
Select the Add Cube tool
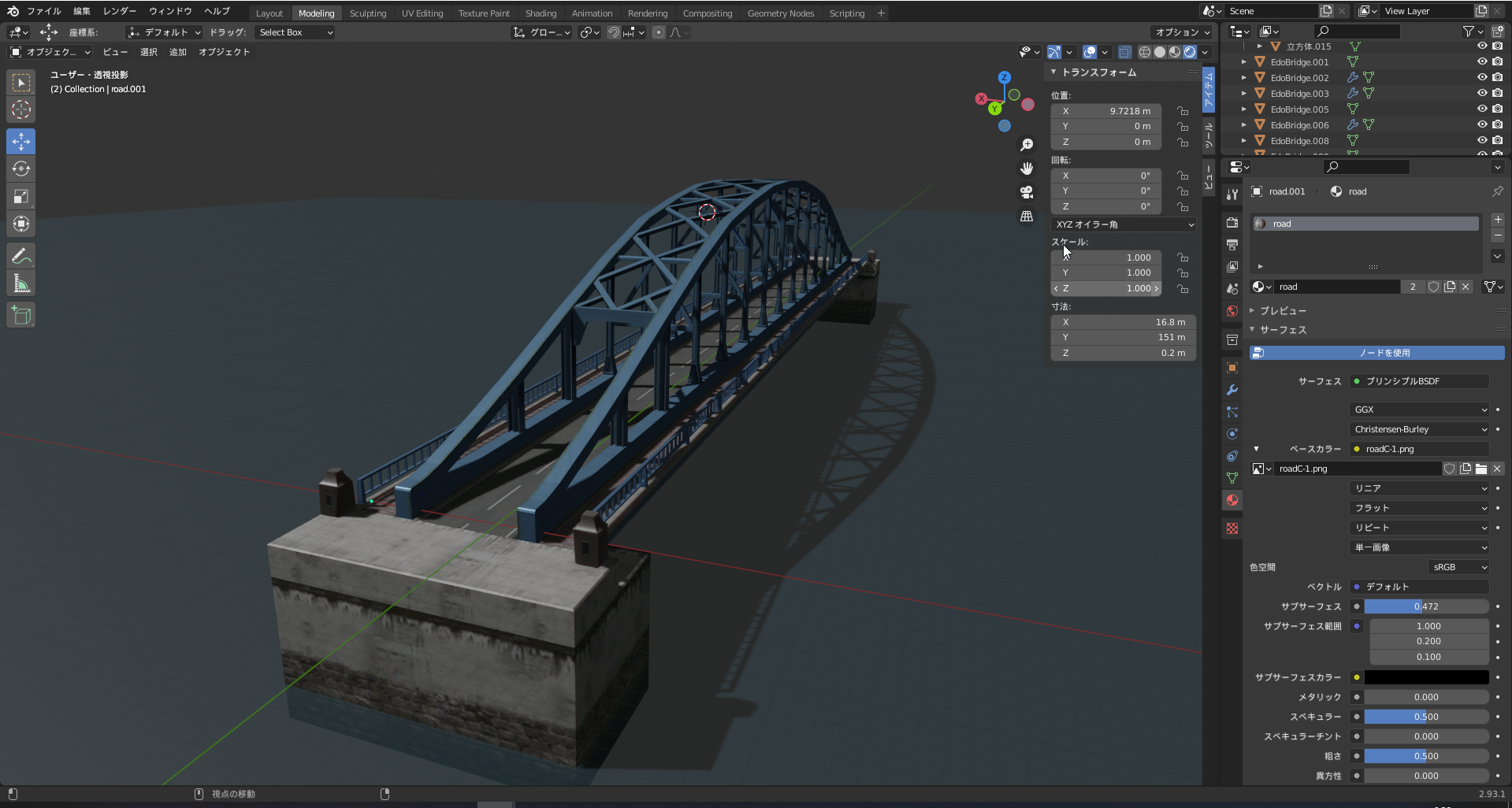tap(21, 316)
